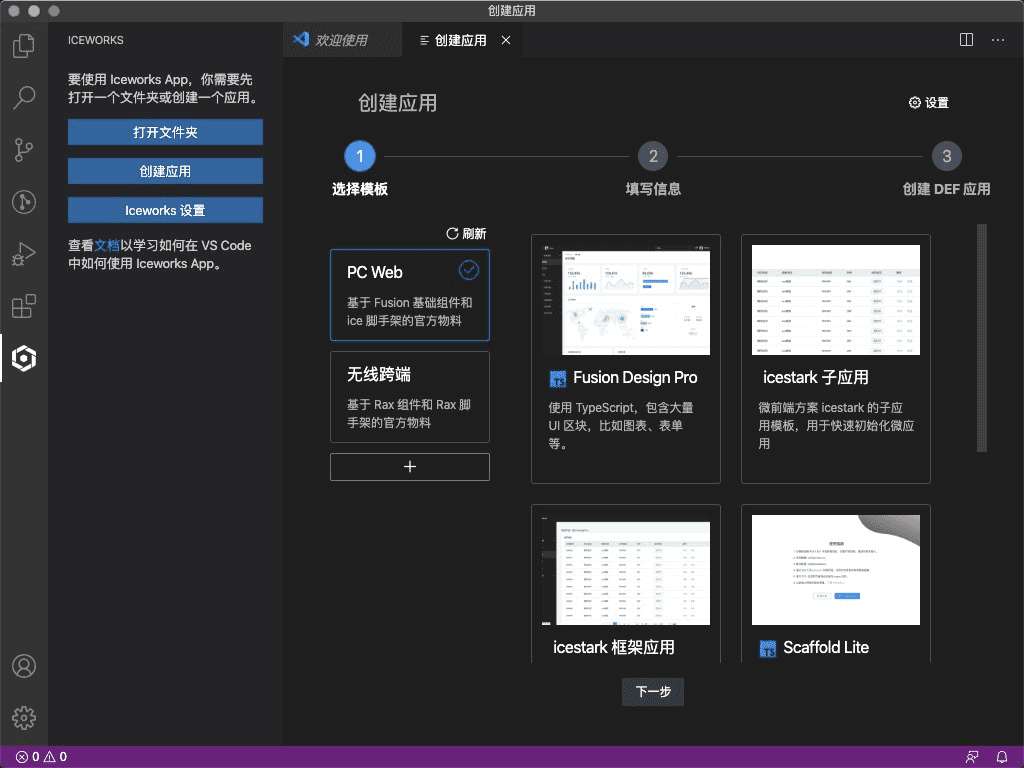1024x768 pixels.
Task: Click the Iceworks 设置 button
Action: [x=165, y=210]
